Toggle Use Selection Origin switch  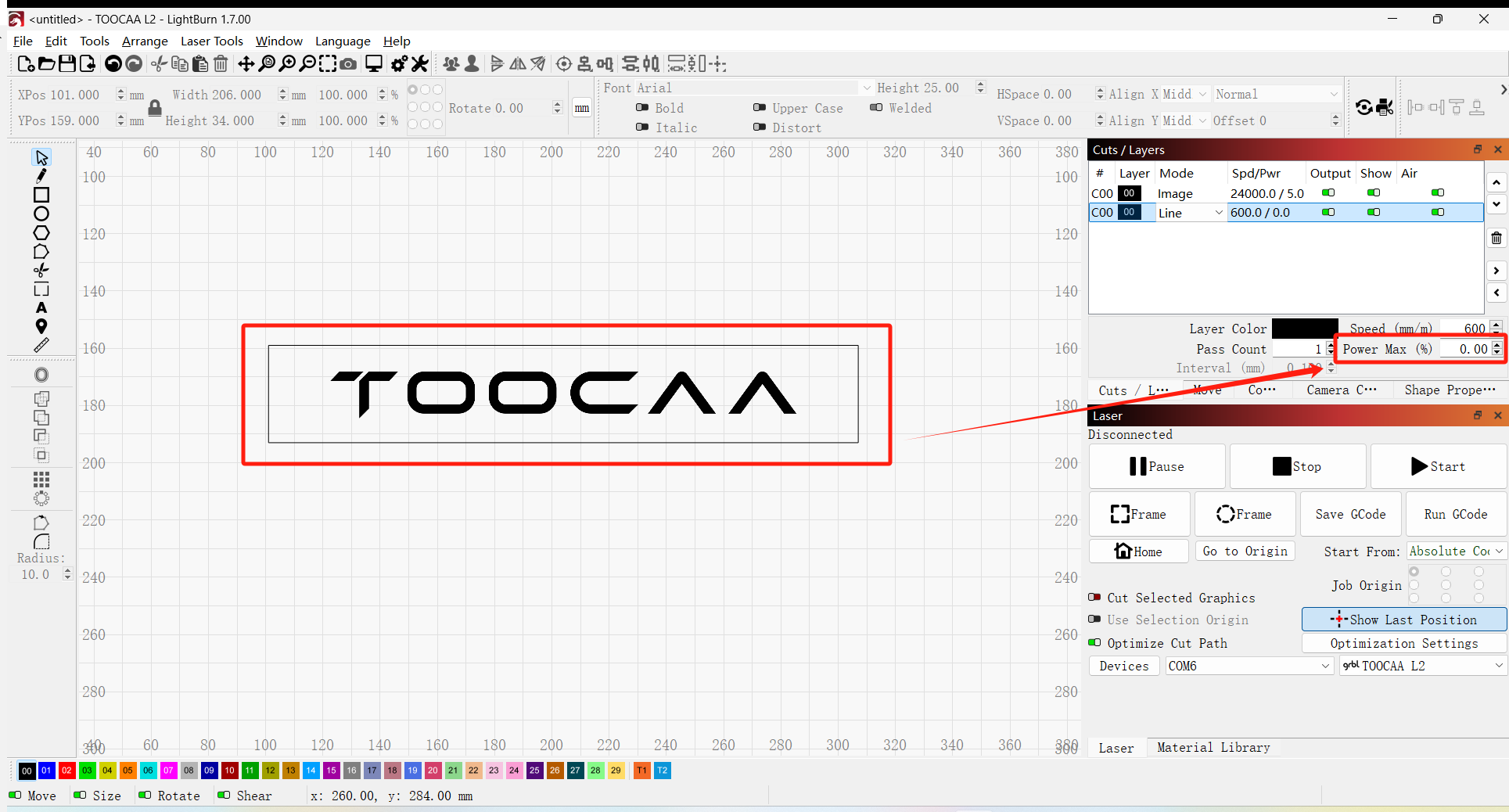click(1094, 619)
